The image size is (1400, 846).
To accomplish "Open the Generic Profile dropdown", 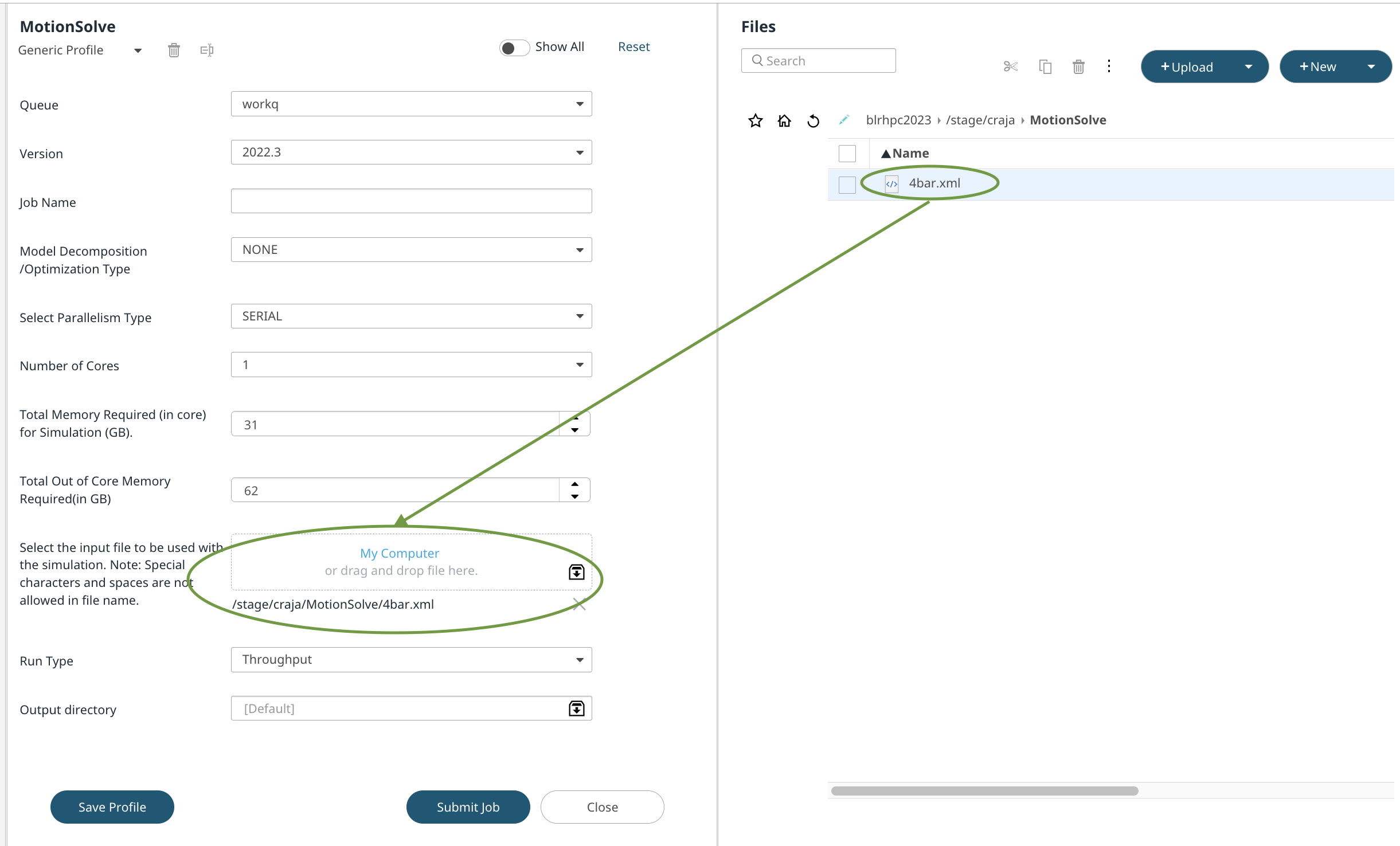I will tap(80, 50).
